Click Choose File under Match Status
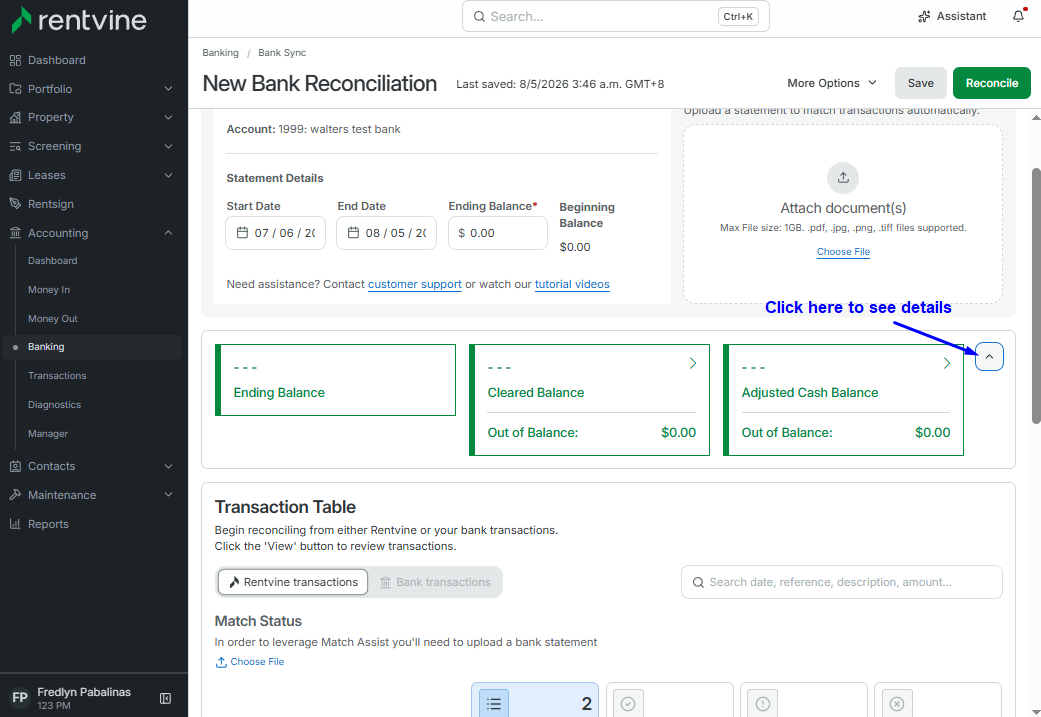 pos(257,662)
